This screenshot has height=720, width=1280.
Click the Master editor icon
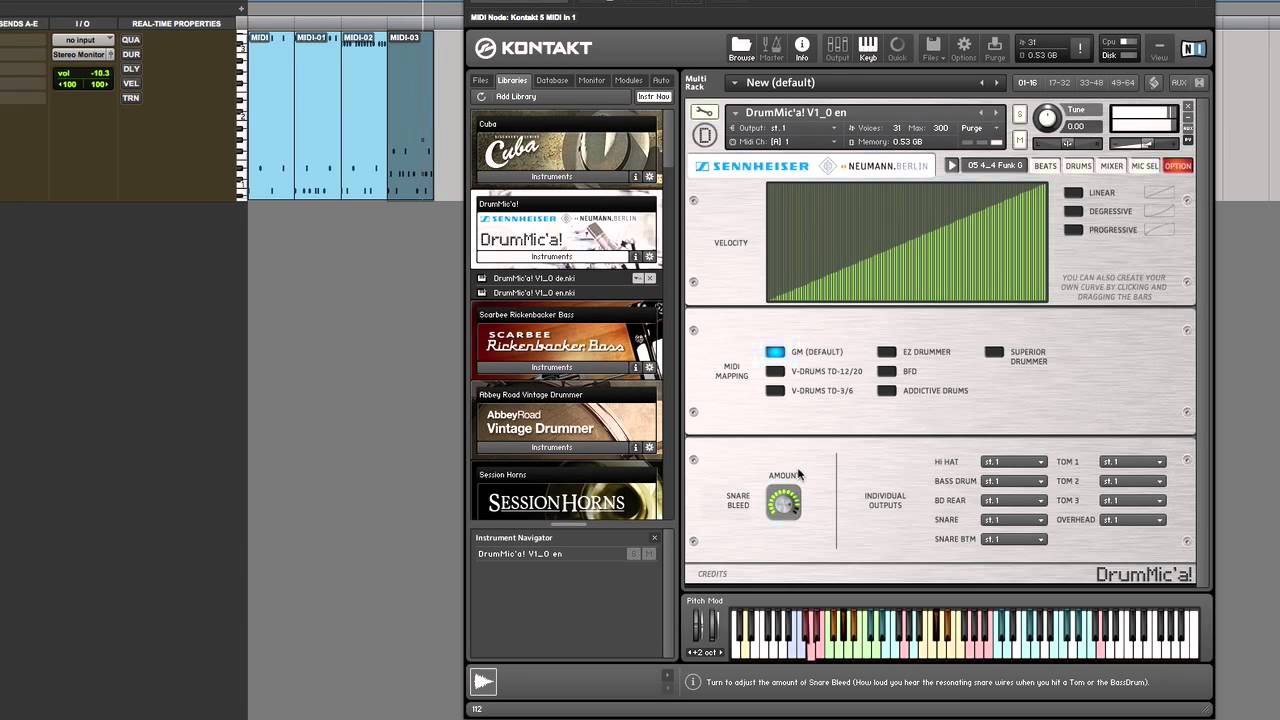click(x=772, y=48)
